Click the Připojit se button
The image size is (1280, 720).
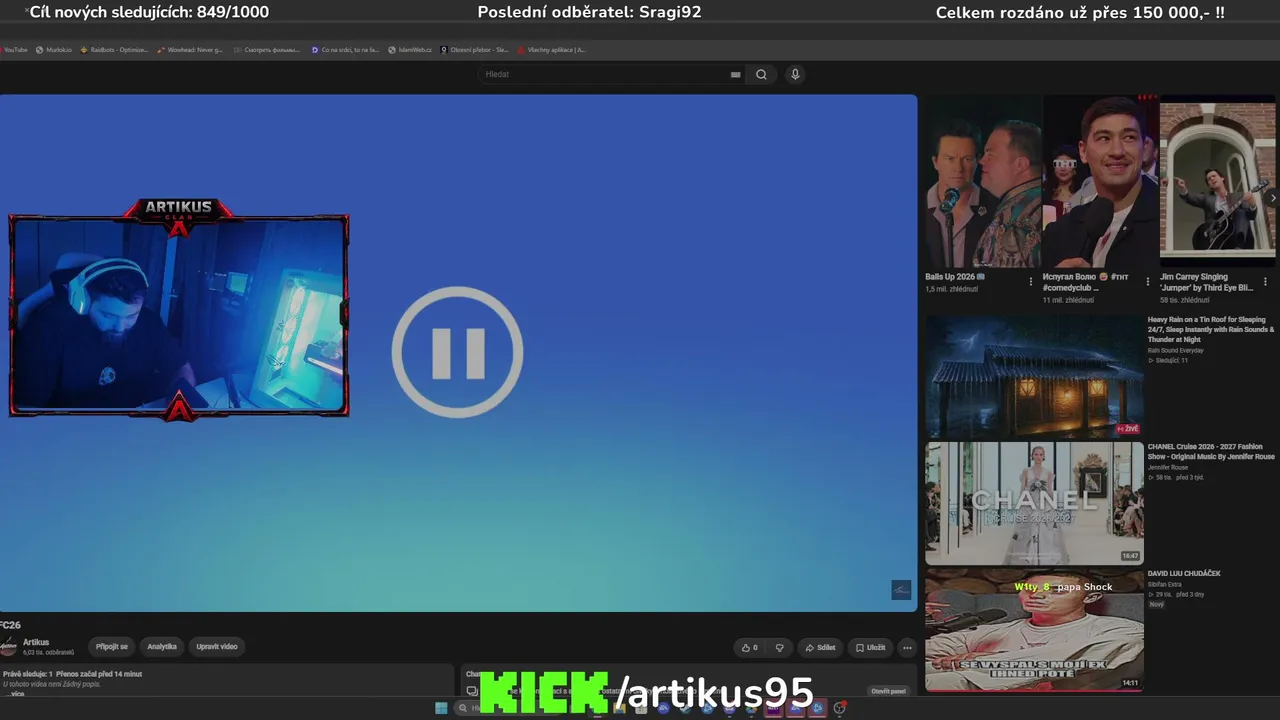[112, 647]
